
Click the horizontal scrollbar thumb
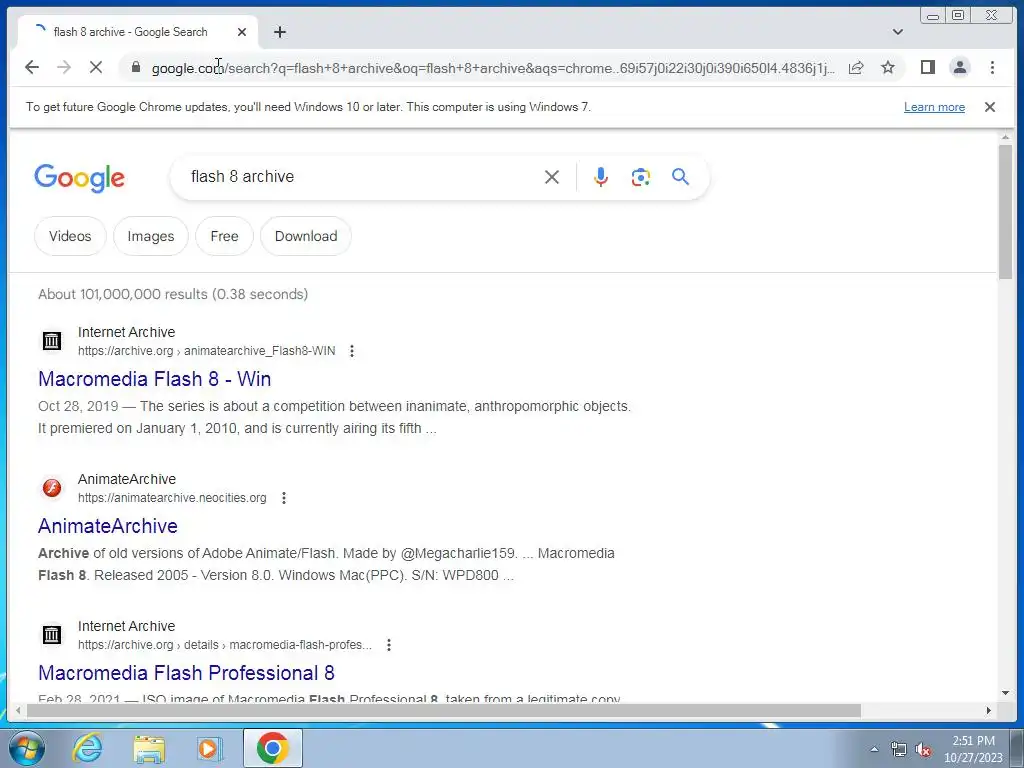[x=443, y=711]
